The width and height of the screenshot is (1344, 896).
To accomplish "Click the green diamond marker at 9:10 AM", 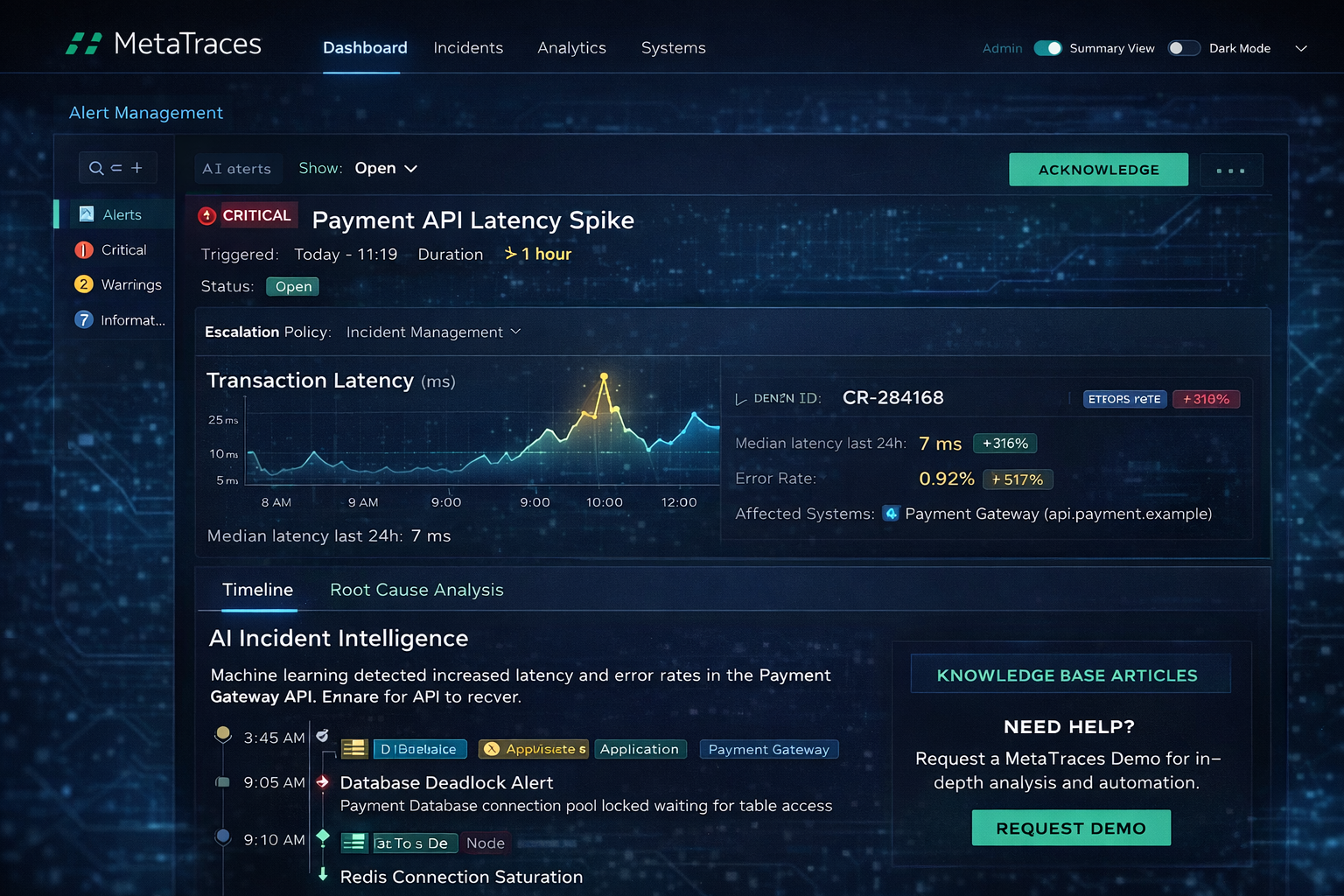I will (x=323, y=837).
